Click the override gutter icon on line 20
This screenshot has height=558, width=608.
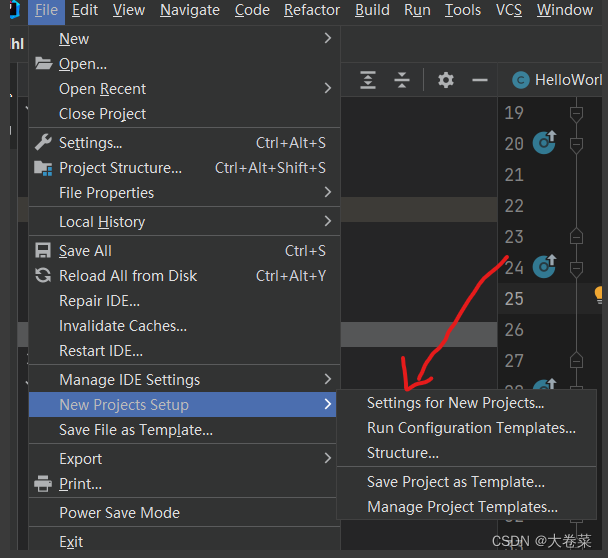544,143
